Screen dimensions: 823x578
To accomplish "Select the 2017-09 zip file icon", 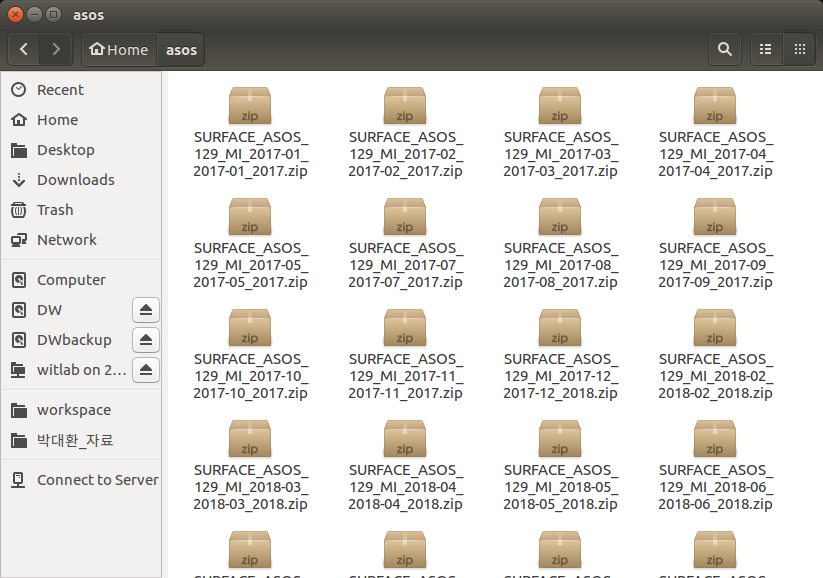I will (x=715, y=217).
